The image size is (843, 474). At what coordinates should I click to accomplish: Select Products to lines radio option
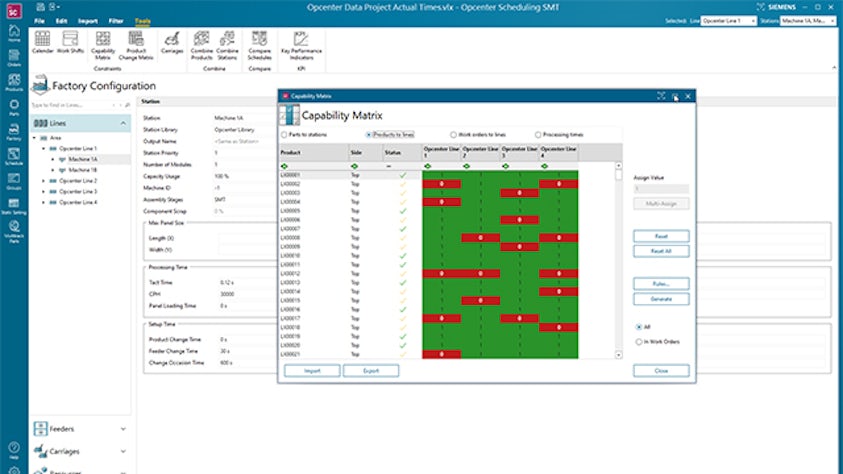coord(369,135)
